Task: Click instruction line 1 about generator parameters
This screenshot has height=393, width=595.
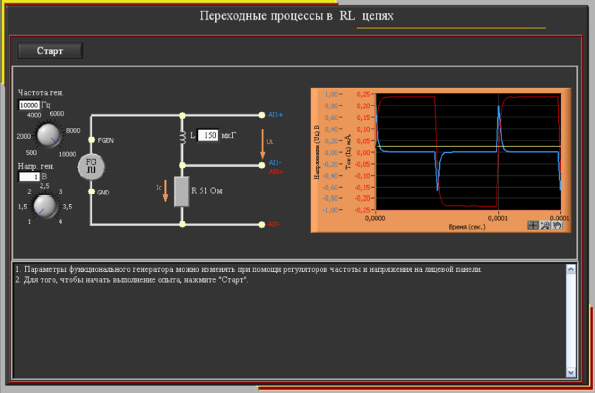Action: (249, 269)
